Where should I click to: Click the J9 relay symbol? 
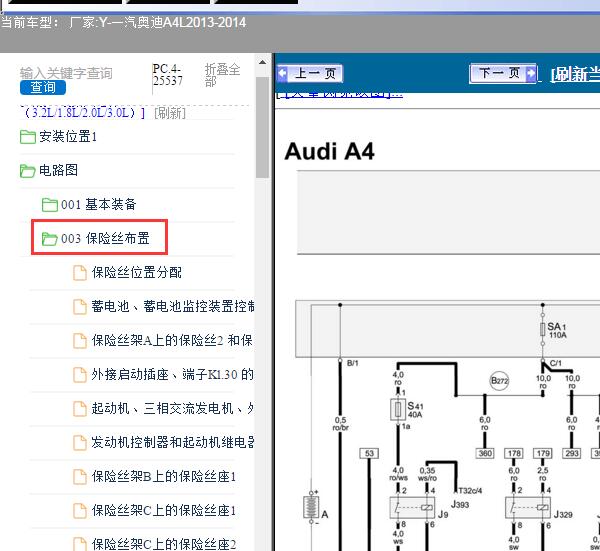point(412,508)
